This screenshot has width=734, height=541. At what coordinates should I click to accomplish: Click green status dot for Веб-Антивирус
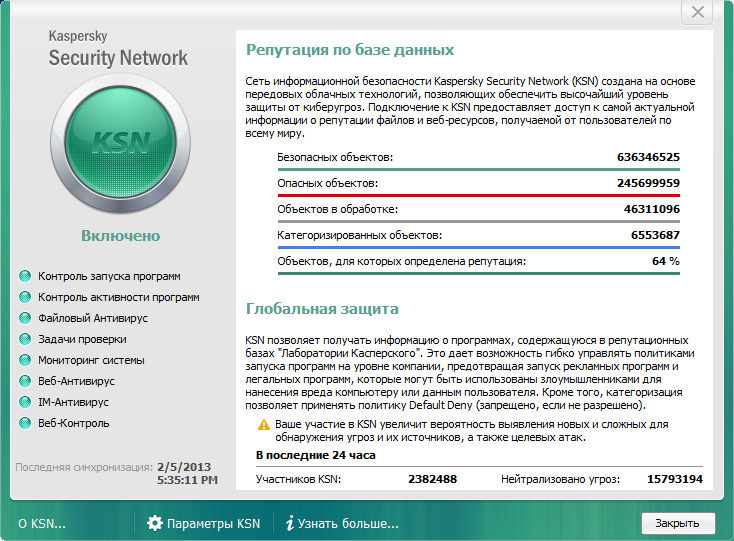pos(25,381)
